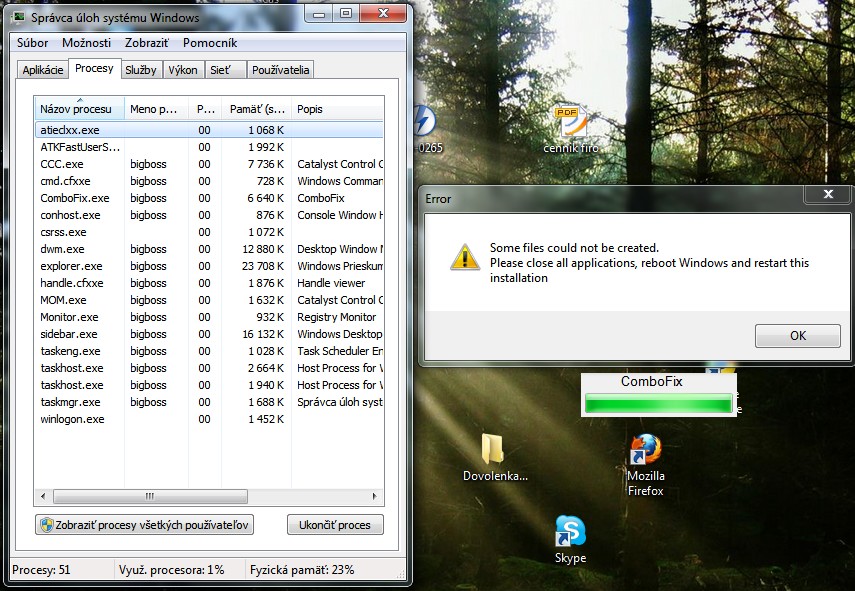
Task: Sort by the P... CPU column header
Action: coord(205,109)
